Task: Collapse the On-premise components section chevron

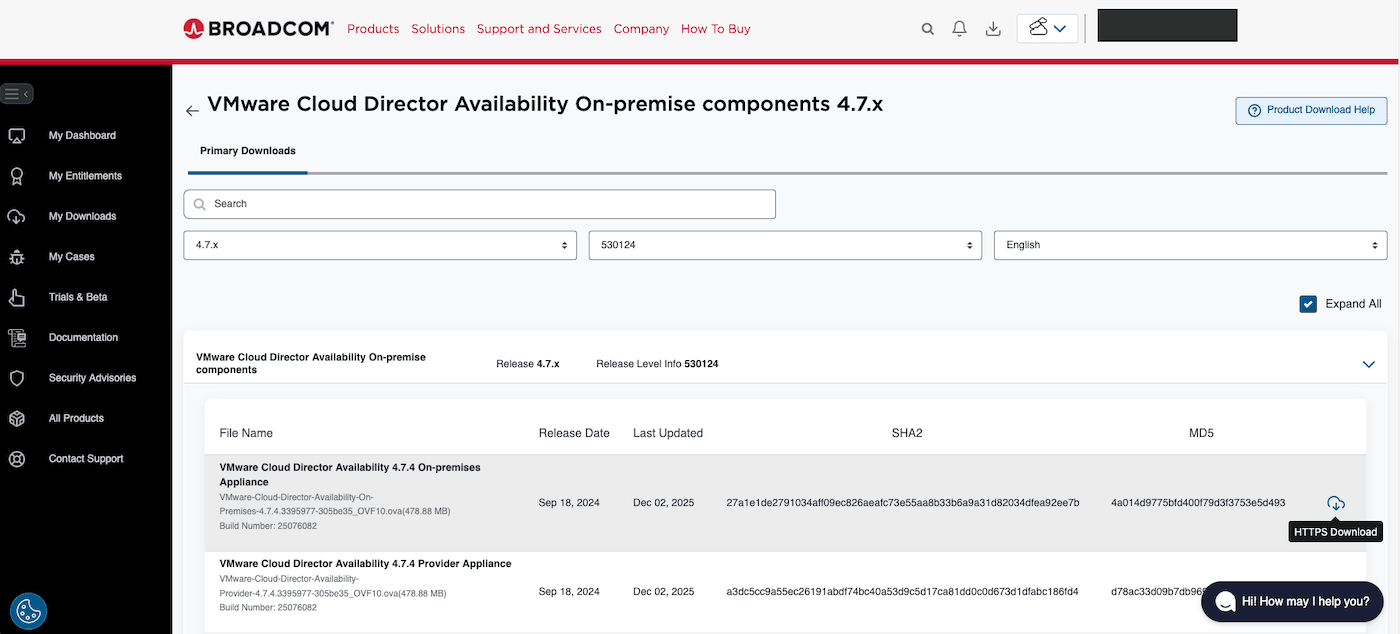Action: click(1369, 365)
